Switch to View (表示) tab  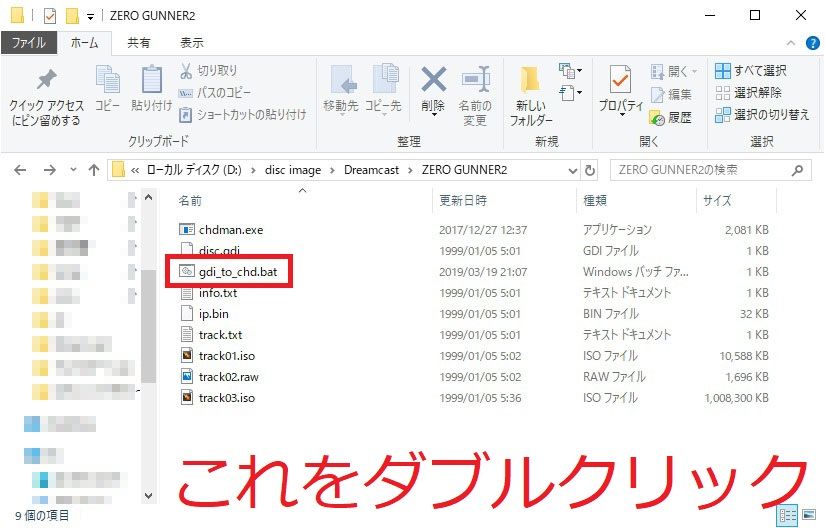(192, 43)
